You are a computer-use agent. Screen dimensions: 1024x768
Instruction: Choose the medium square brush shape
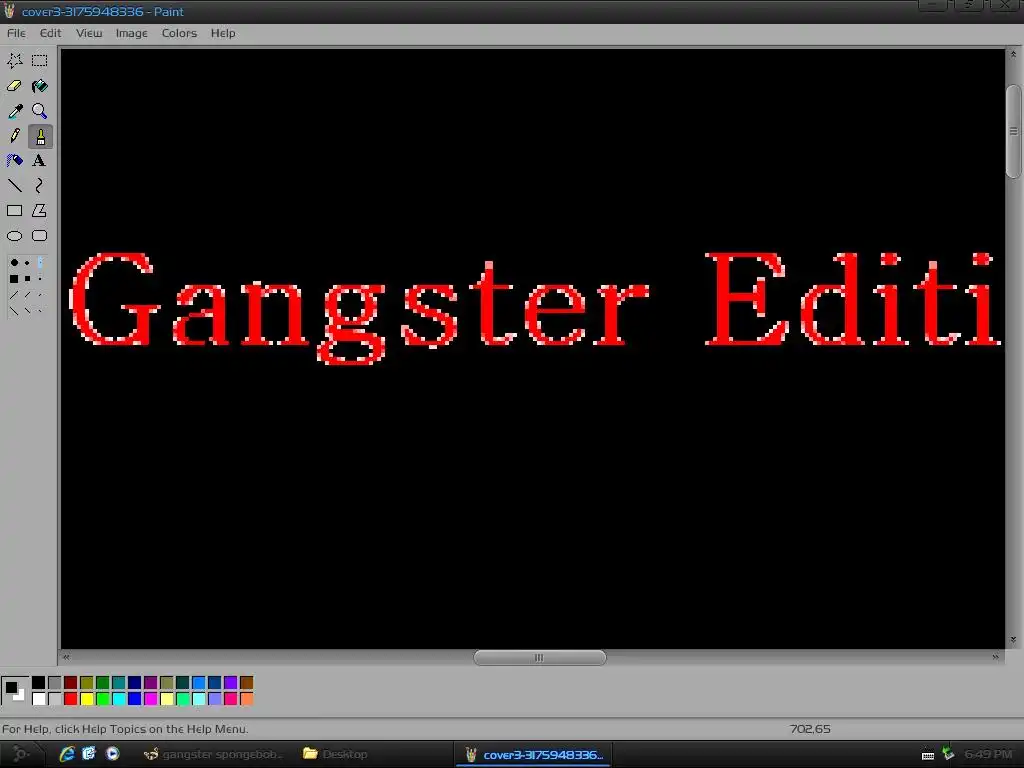27,279
